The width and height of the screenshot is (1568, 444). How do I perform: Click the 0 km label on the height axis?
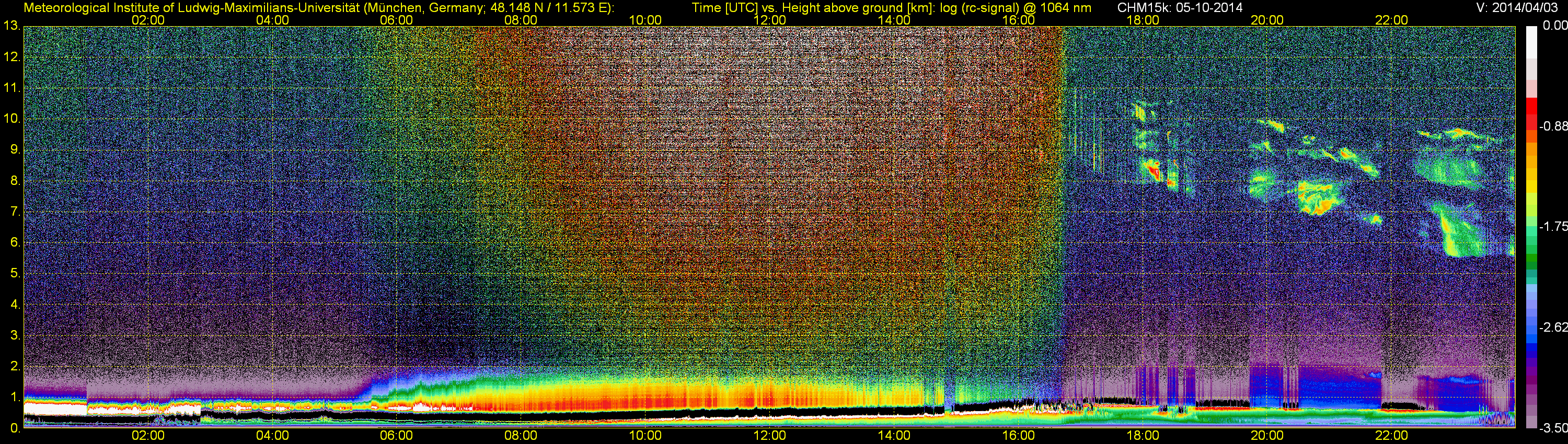(15, 428)
